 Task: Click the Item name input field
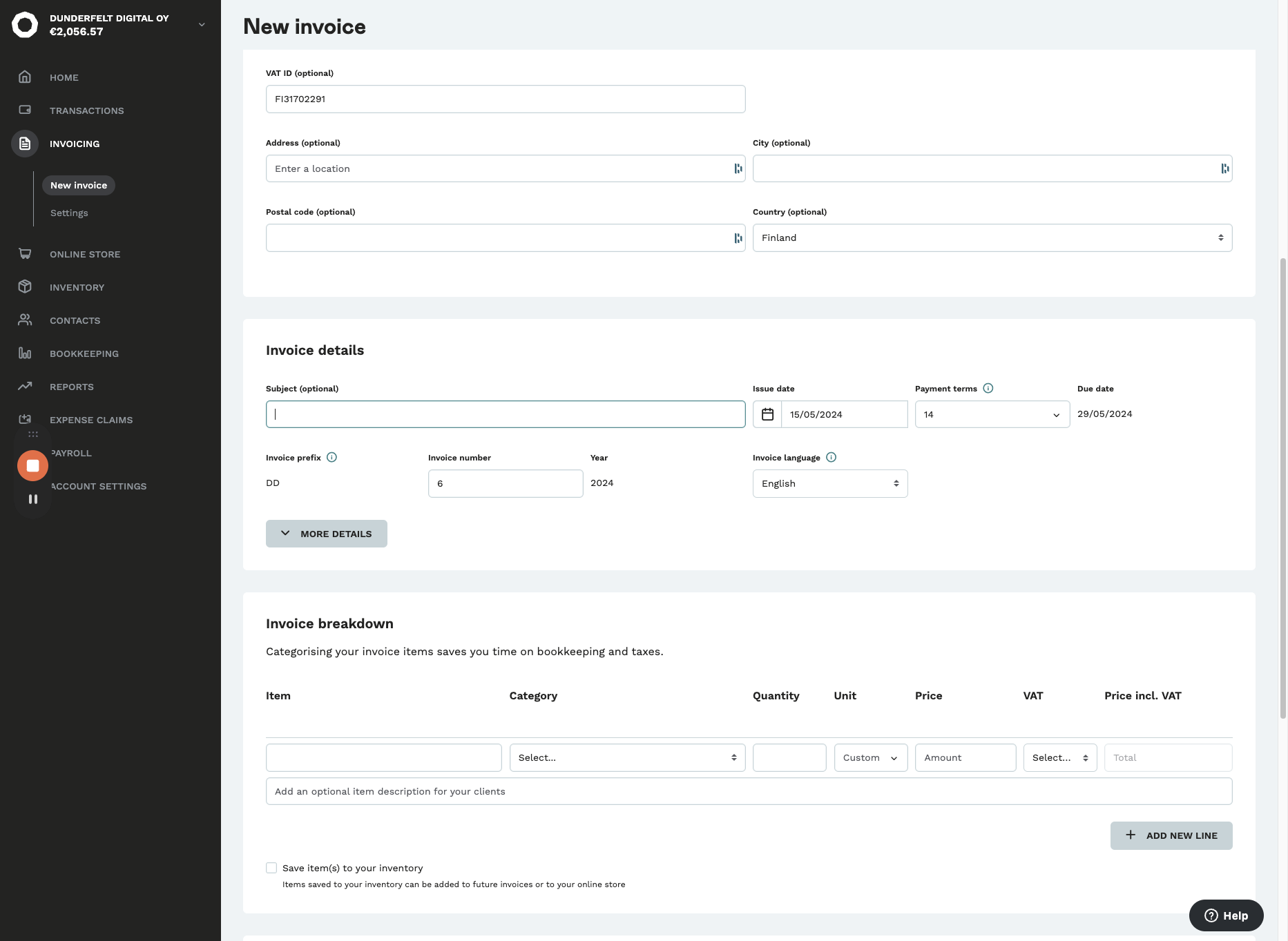click(384, 757)
